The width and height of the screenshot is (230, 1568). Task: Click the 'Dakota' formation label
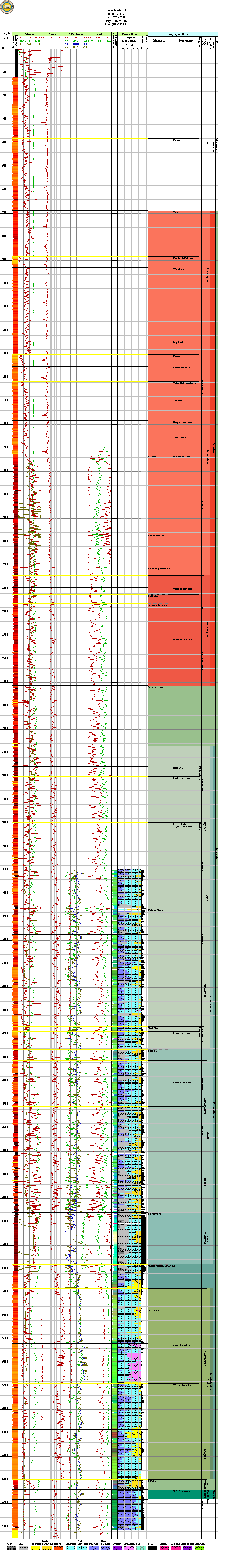pos(176,140)
